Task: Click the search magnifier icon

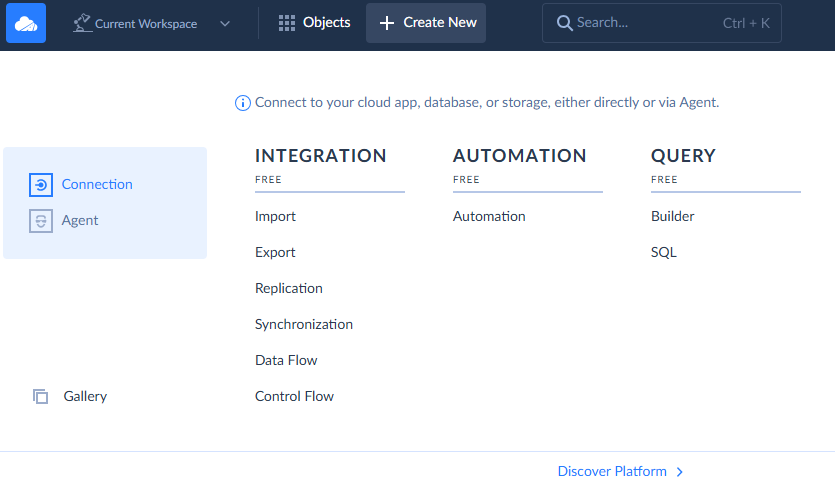Action: click(565, 23)
